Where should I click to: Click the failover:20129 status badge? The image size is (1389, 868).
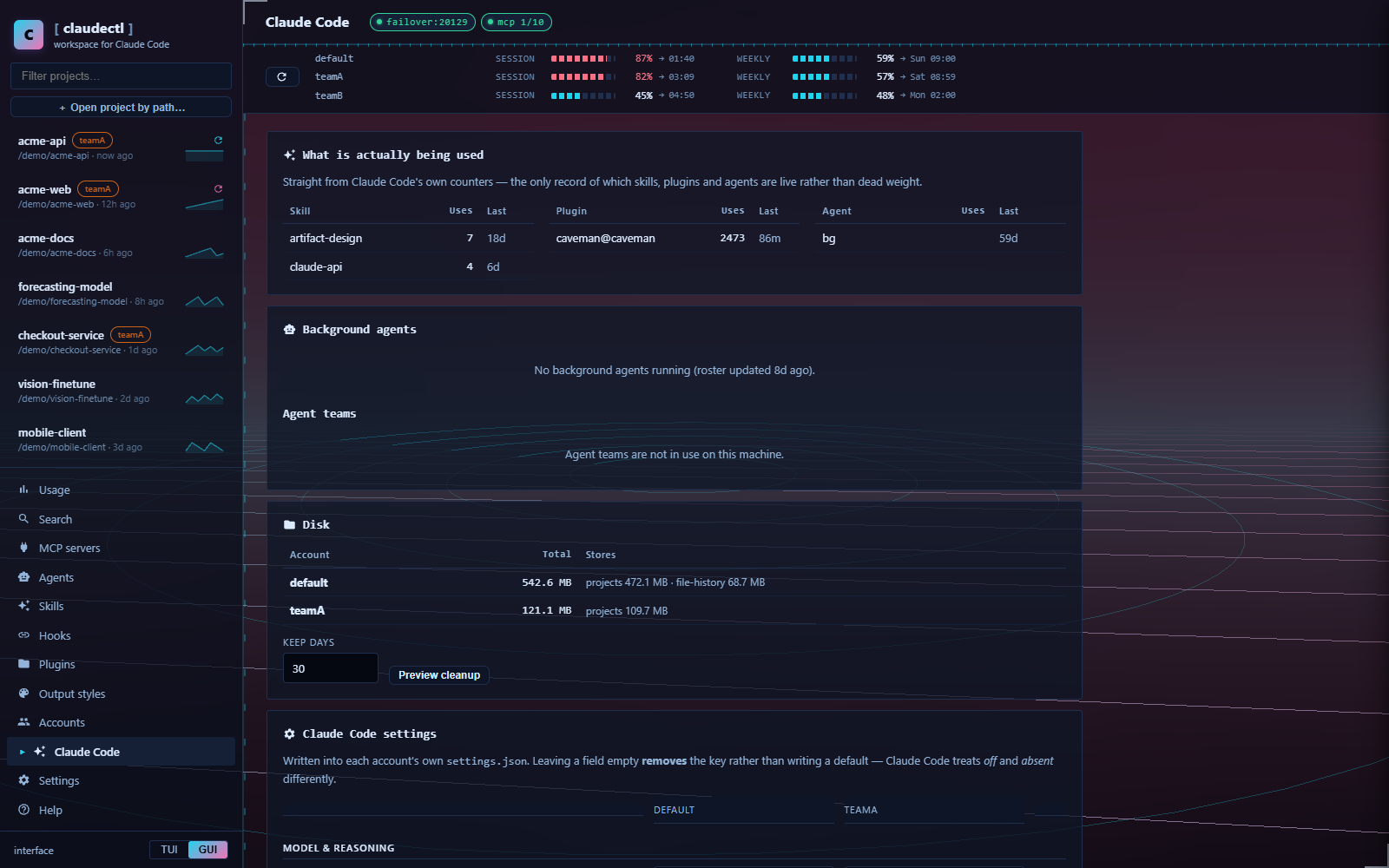coord(423,23)
